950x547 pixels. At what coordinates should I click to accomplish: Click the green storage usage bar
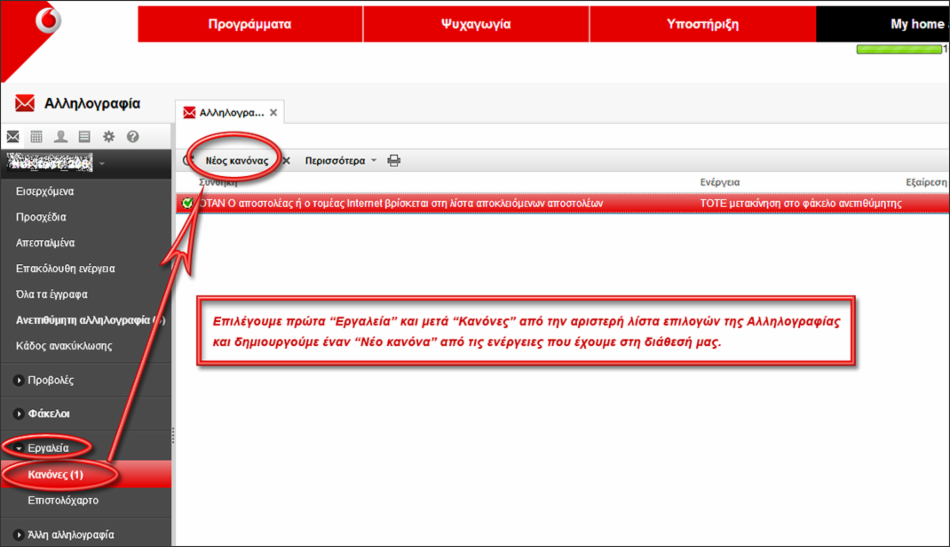[x=899, y=49]
